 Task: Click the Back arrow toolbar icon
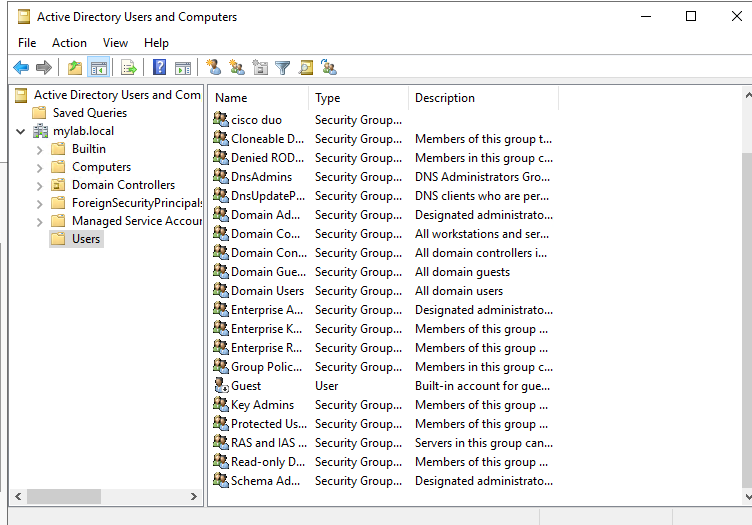tap(21, 68)
